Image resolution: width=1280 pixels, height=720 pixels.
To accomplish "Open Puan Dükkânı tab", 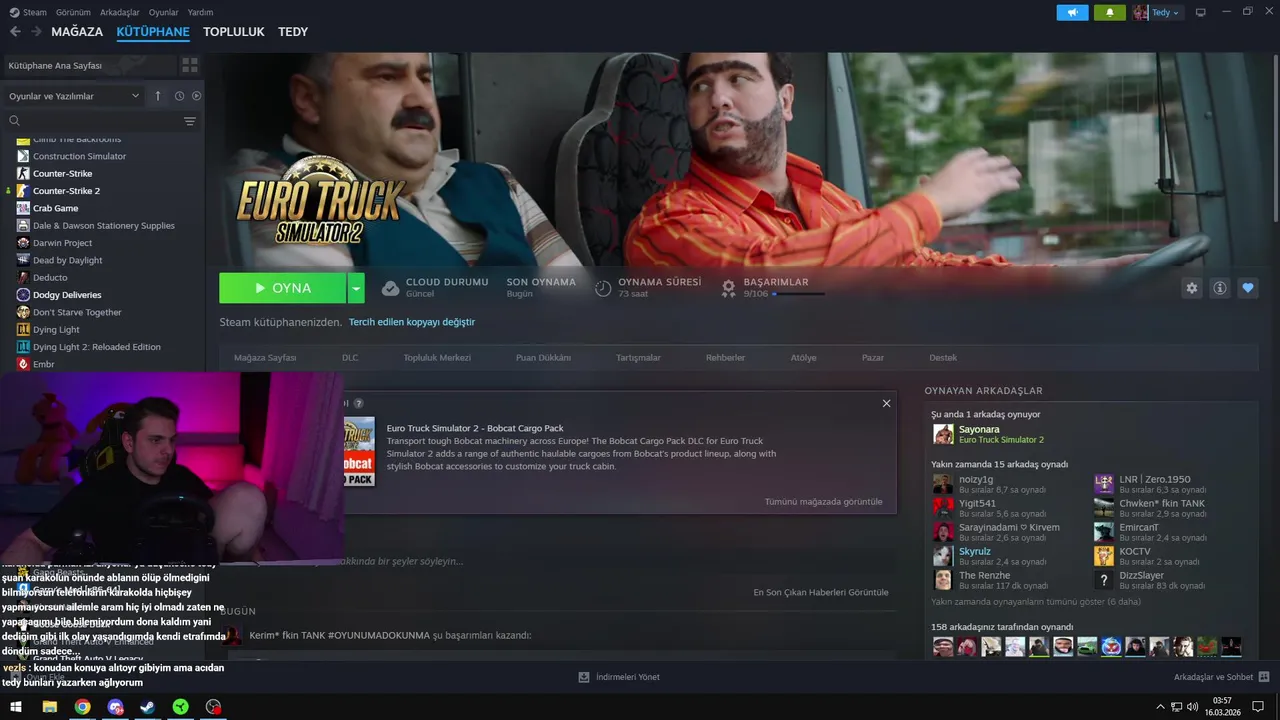I will (543, 357).
